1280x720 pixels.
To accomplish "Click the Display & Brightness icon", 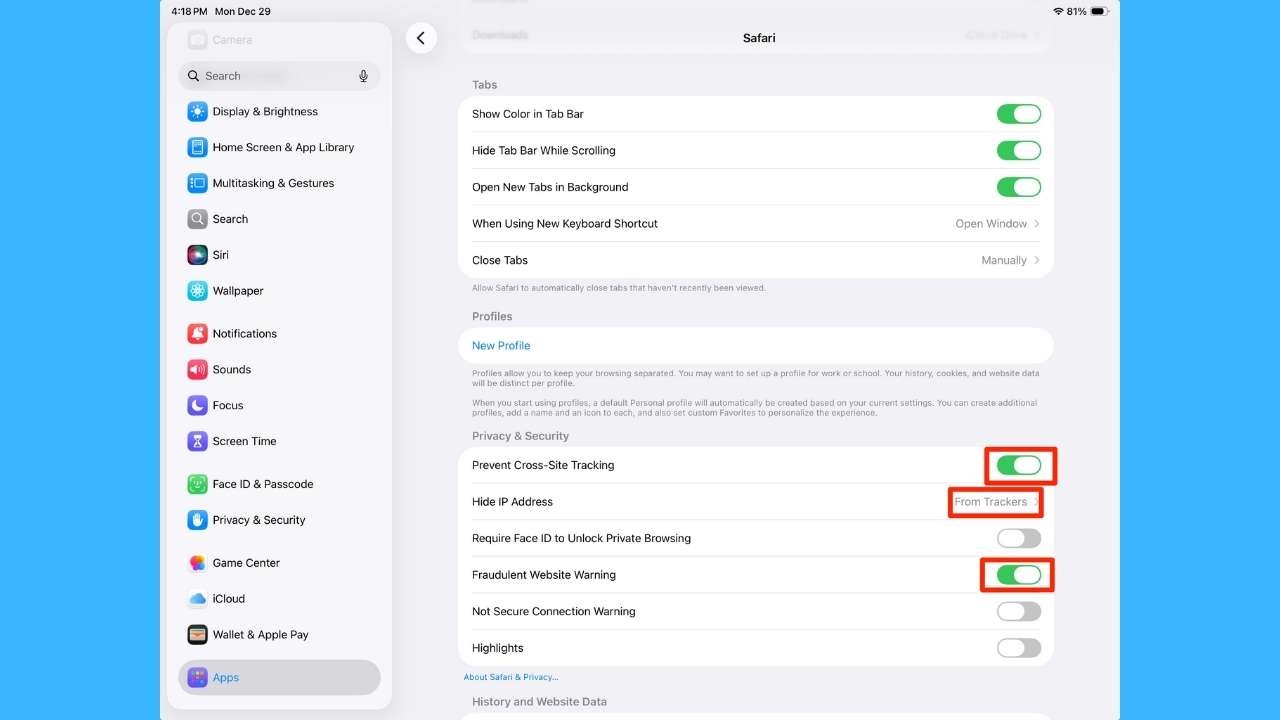I will tap(197, 112).
